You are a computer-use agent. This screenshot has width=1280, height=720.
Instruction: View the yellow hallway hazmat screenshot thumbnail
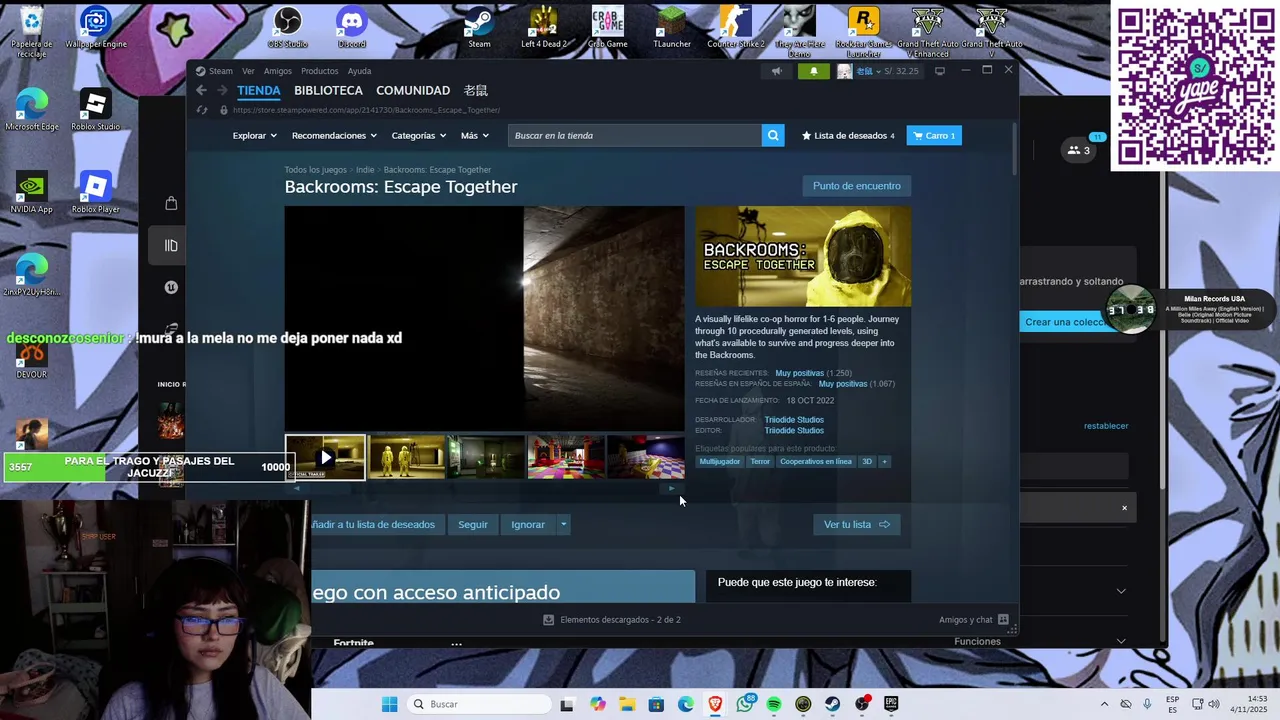[x=407, y=457]
